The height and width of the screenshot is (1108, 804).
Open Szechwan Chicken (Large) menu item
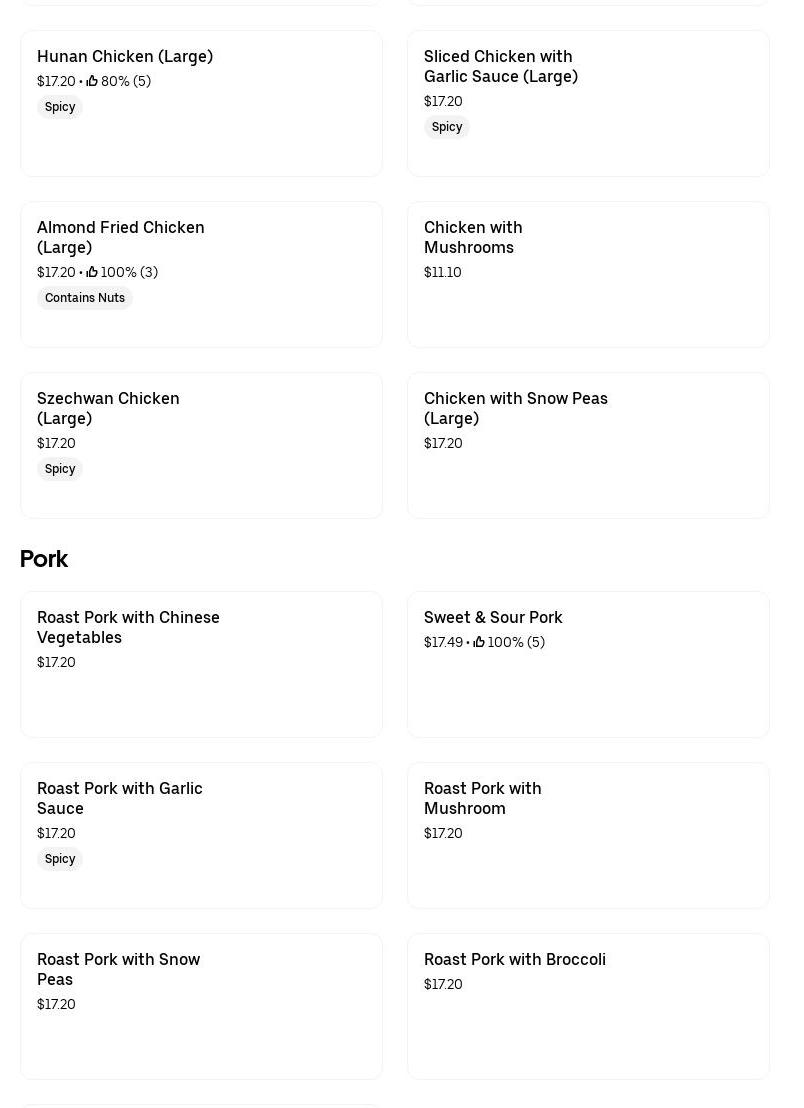(108, 408)
